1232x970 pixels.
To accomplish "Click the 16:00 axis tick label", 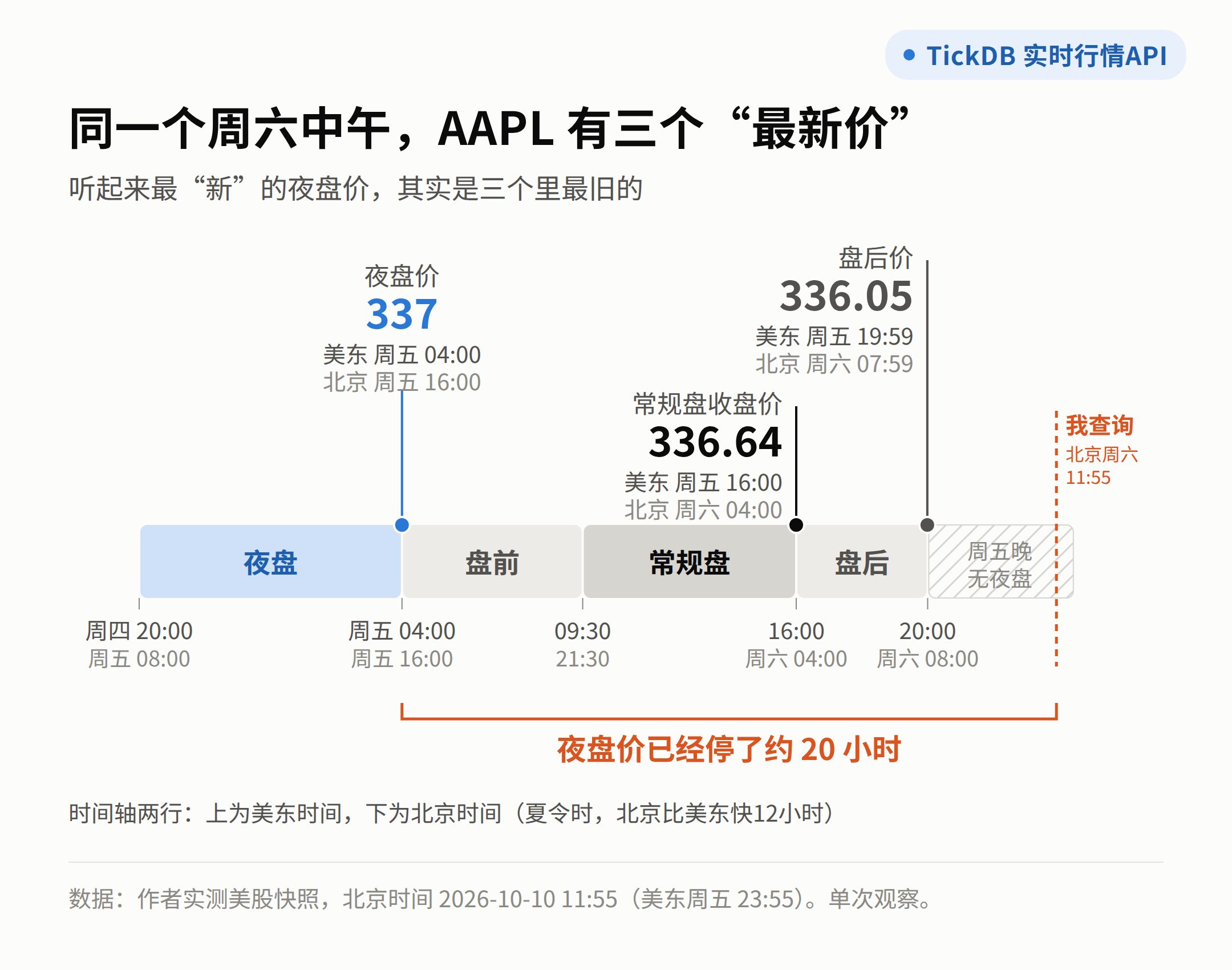I will tap(796, 632).
